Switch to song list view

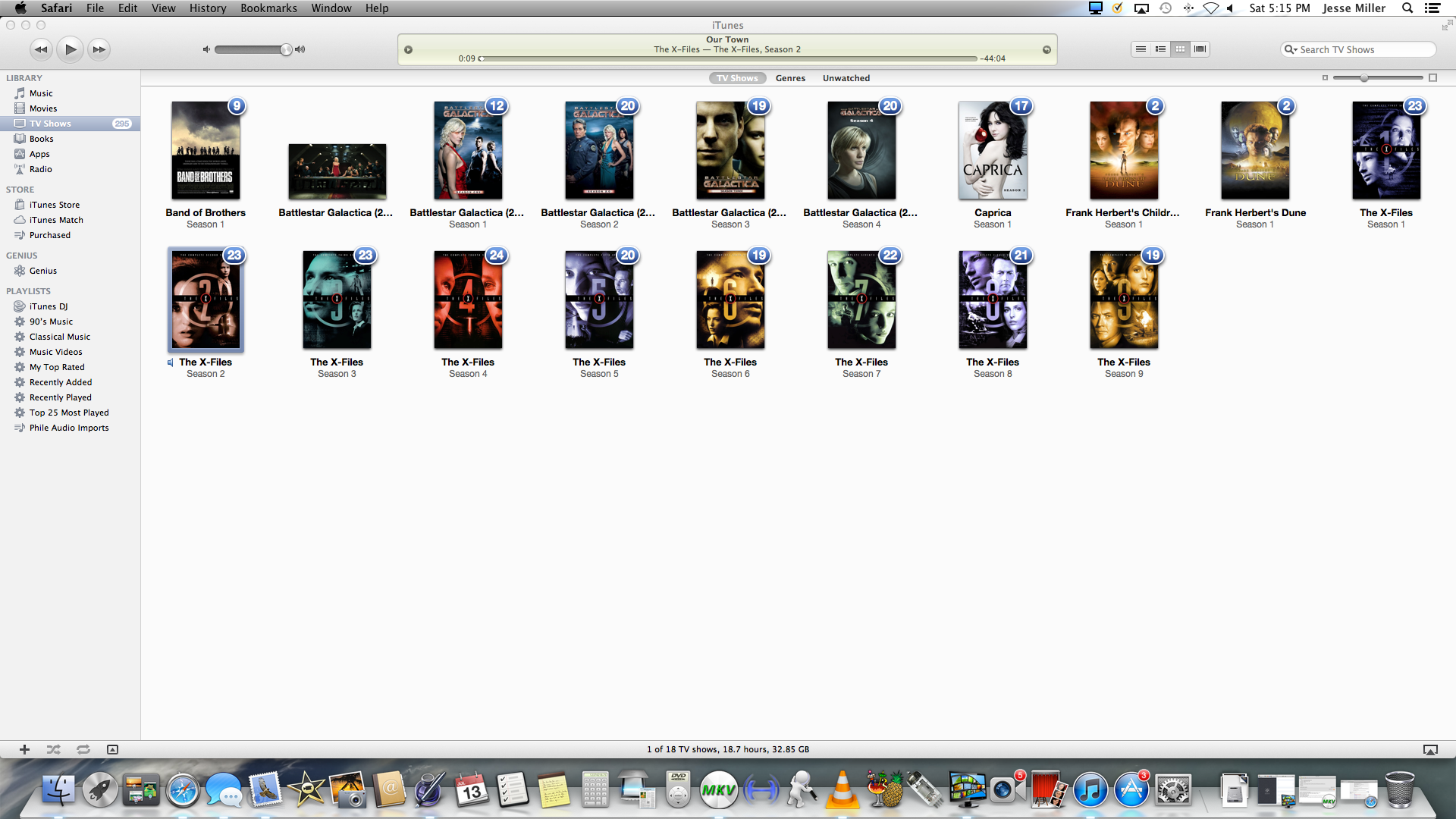[x=1141, y=49]
